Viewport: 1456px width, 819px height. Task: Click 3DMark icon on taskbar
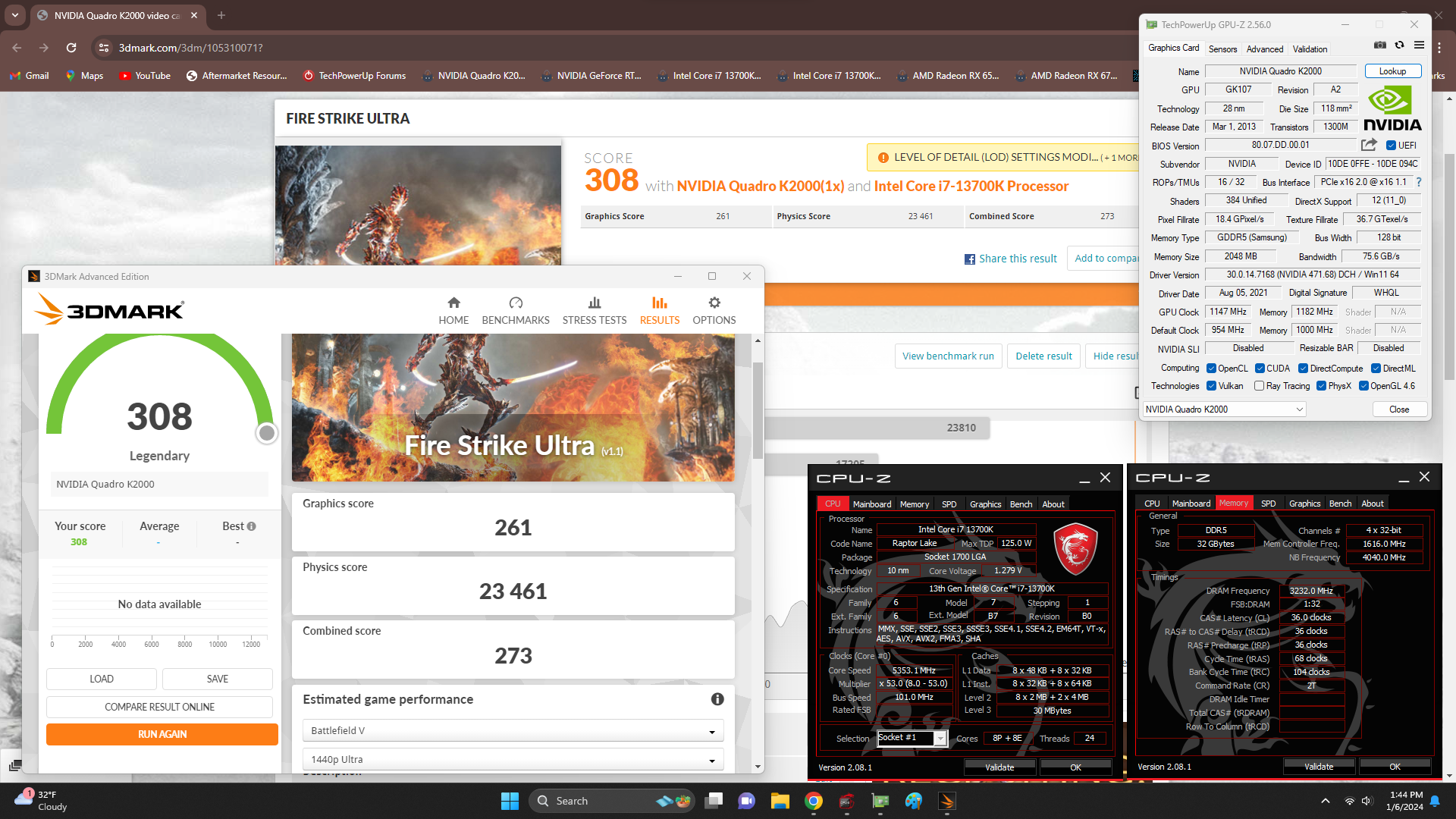click(947, 801)
